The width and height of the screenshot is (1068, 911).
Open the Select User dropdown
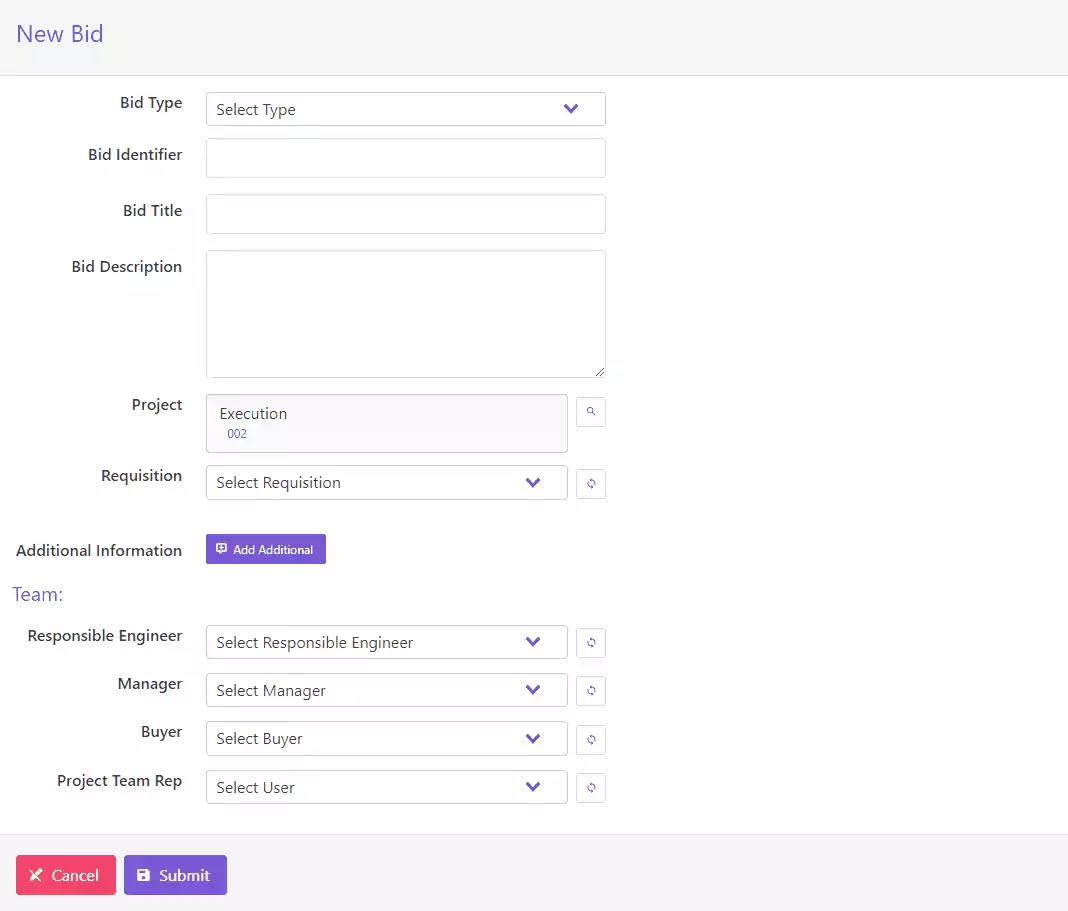point(386,787)
